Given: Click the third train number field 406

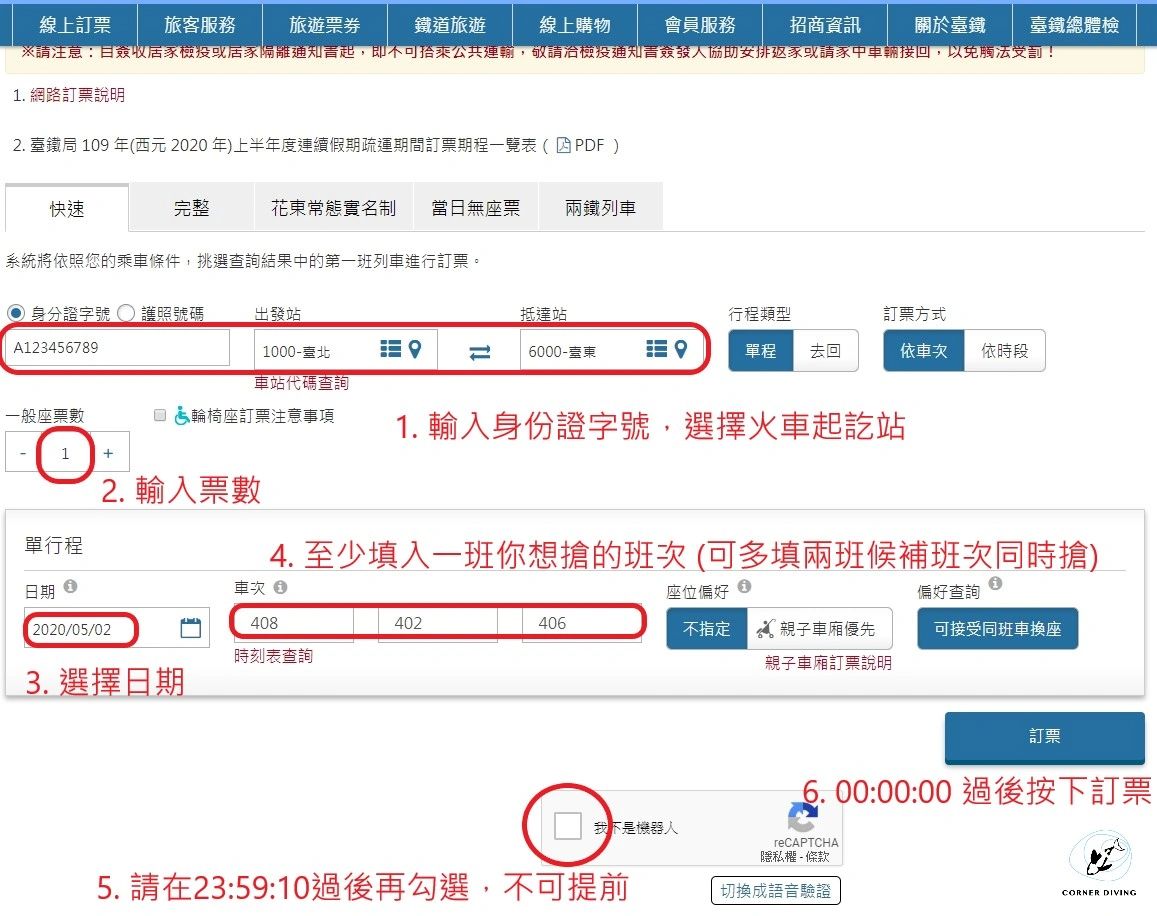Looking at the screenshot, I should coord(581,623).
